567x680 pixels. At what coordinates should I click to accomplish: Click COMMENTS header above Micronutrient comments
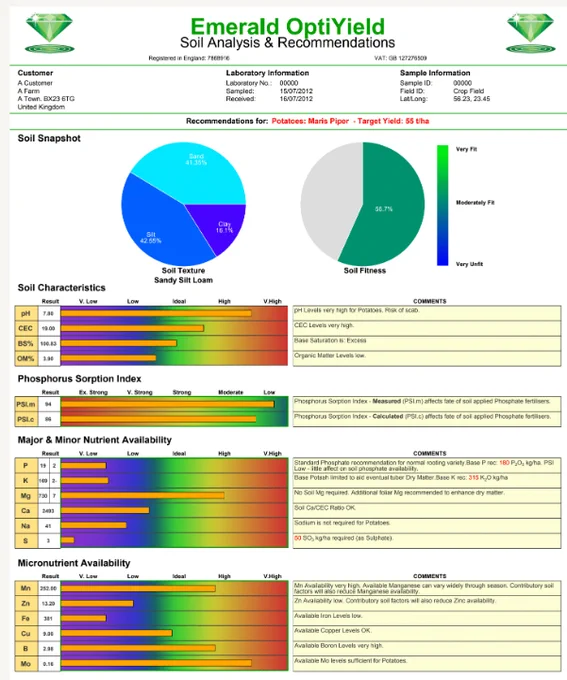(x=429, y=576)
